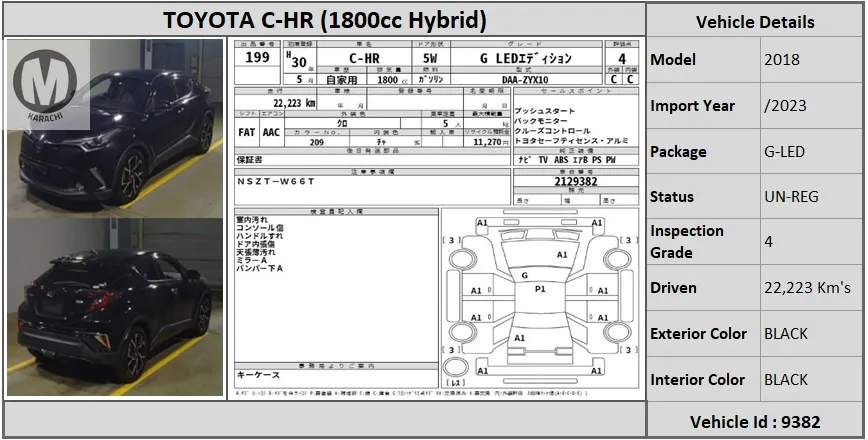This screenshot has height=440, width=868.
Task: Click the color number '209'
Action: pyautogui.click(x=316, y=142)
